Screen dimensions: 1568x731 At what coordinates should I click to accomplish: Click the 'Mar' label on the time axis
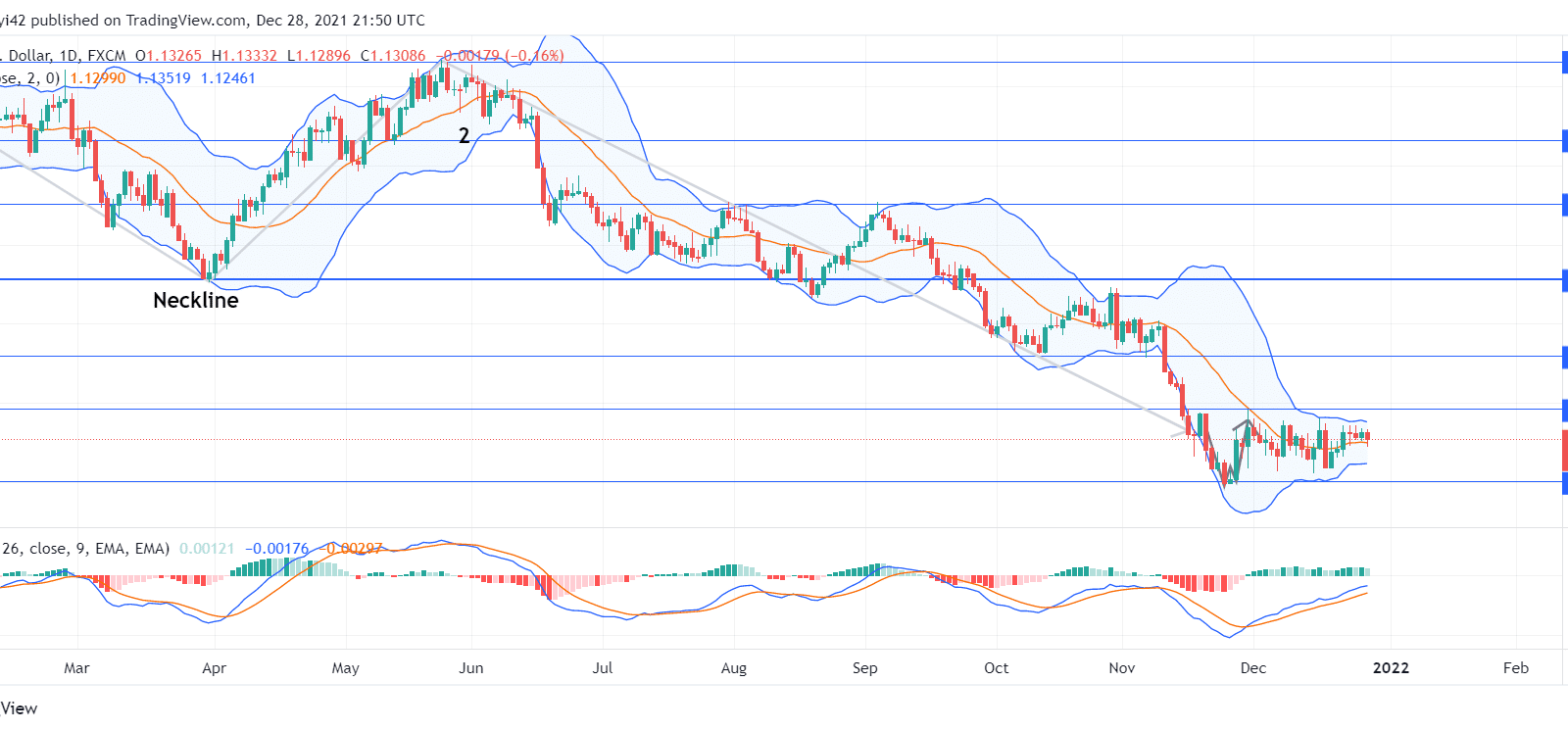tap(76, 668)
